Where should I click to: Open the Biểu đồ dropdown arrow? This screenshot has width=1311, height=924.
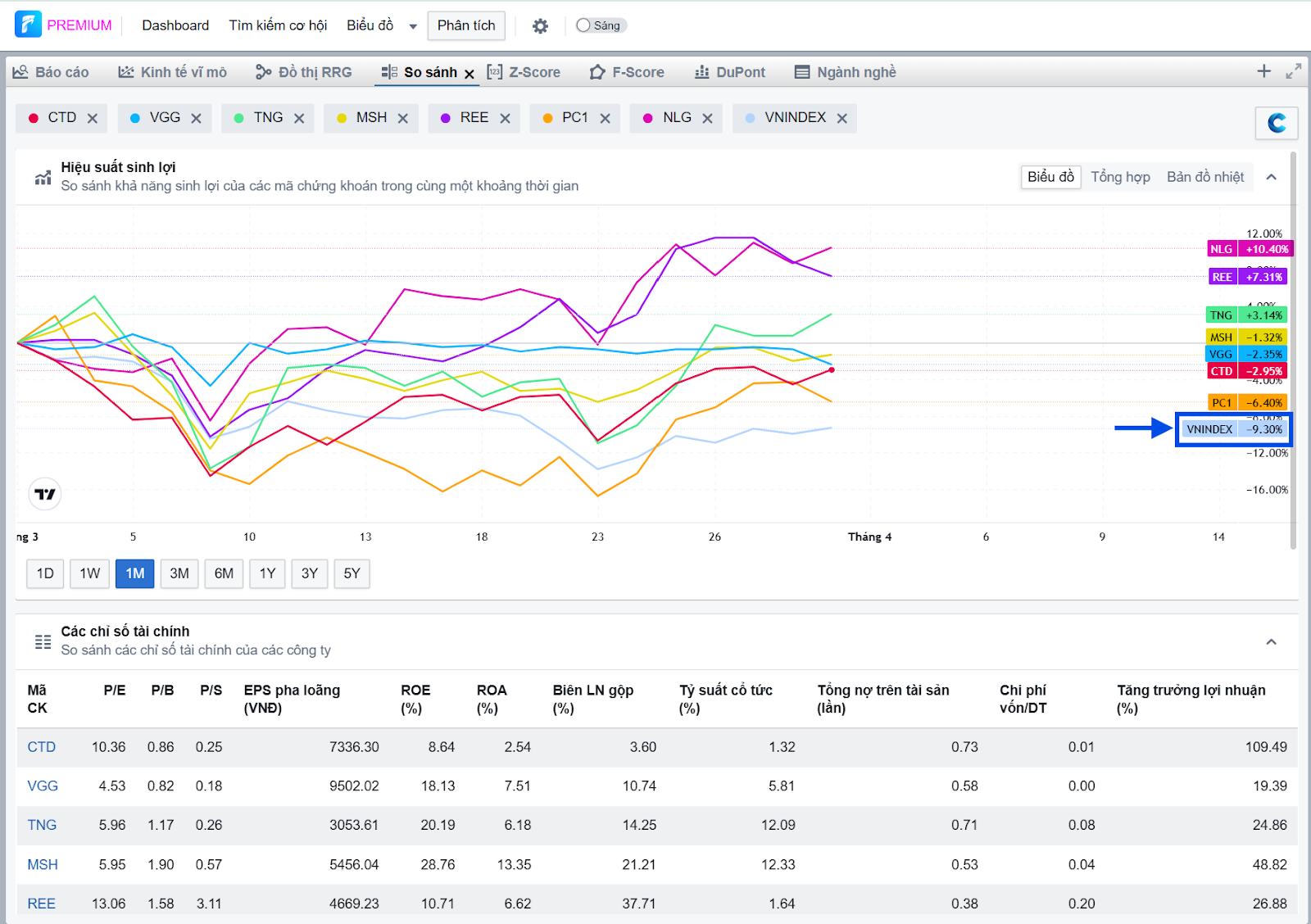(x=413, y=26)
